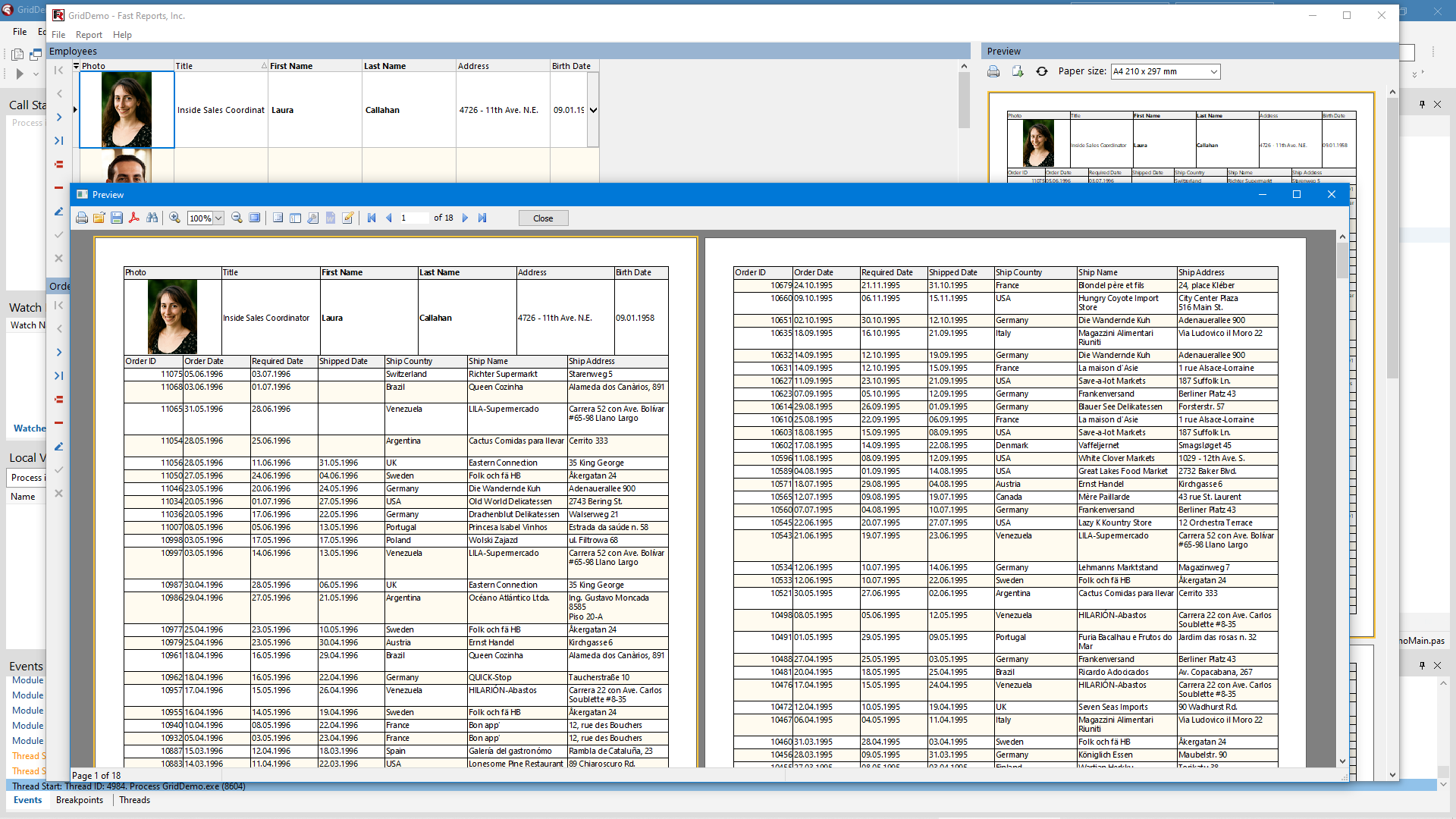Open report file with folder icon
Screen dimensions: 1456x819
tap(99, 218)
